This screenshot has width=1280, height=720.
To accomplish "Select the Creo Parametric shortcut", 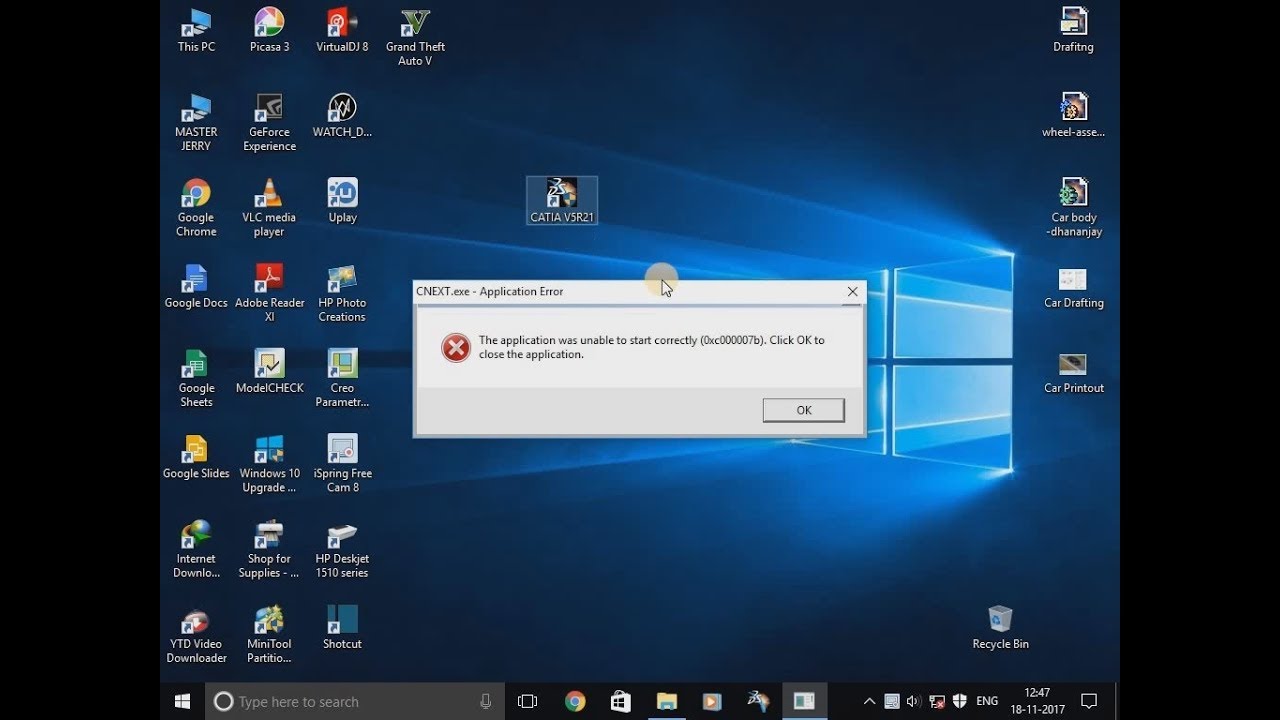I will tap(342, 379).
